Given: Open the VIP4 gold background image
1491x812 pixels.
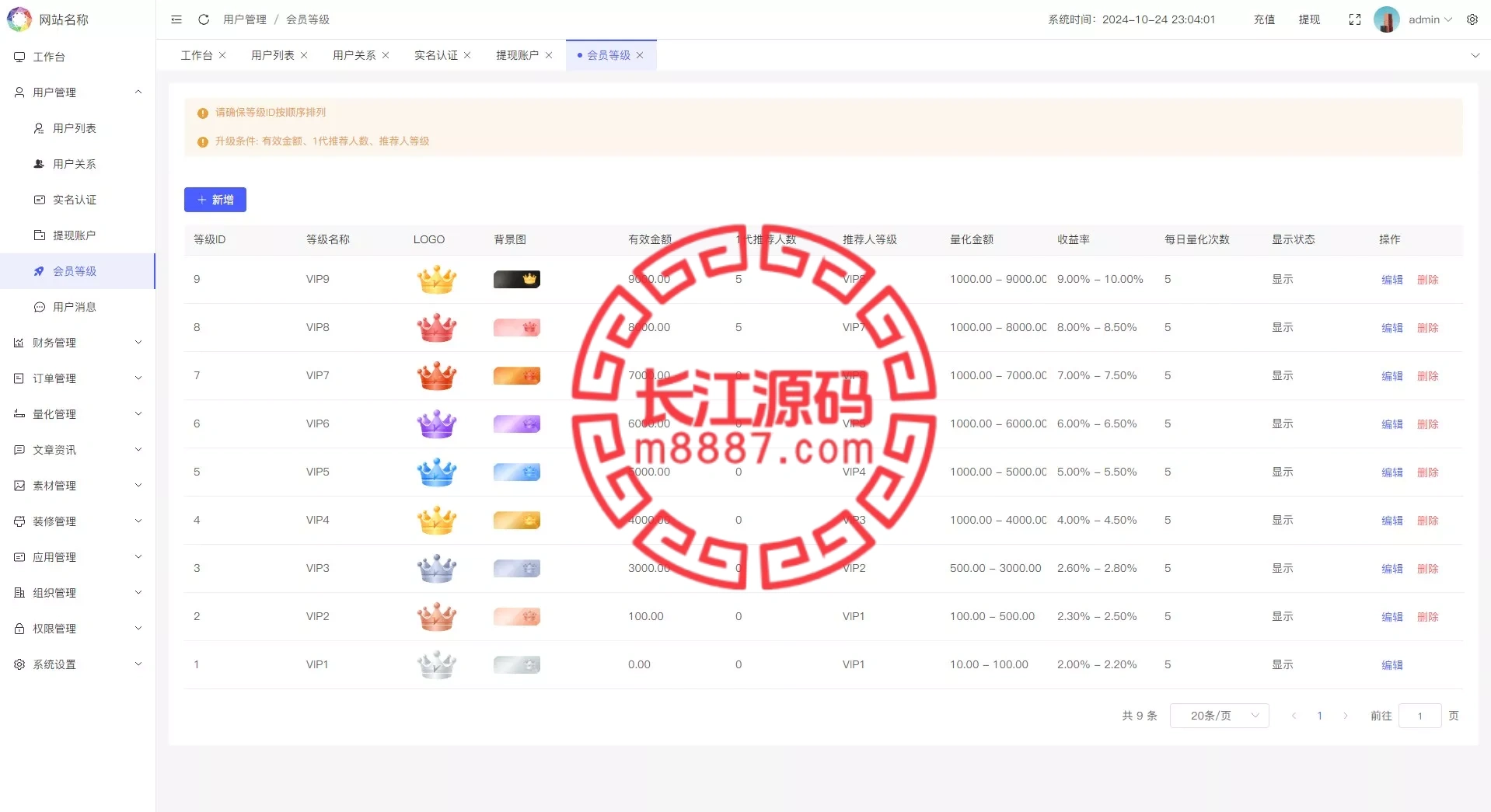Looking at the screenshot, I should 517,520.
